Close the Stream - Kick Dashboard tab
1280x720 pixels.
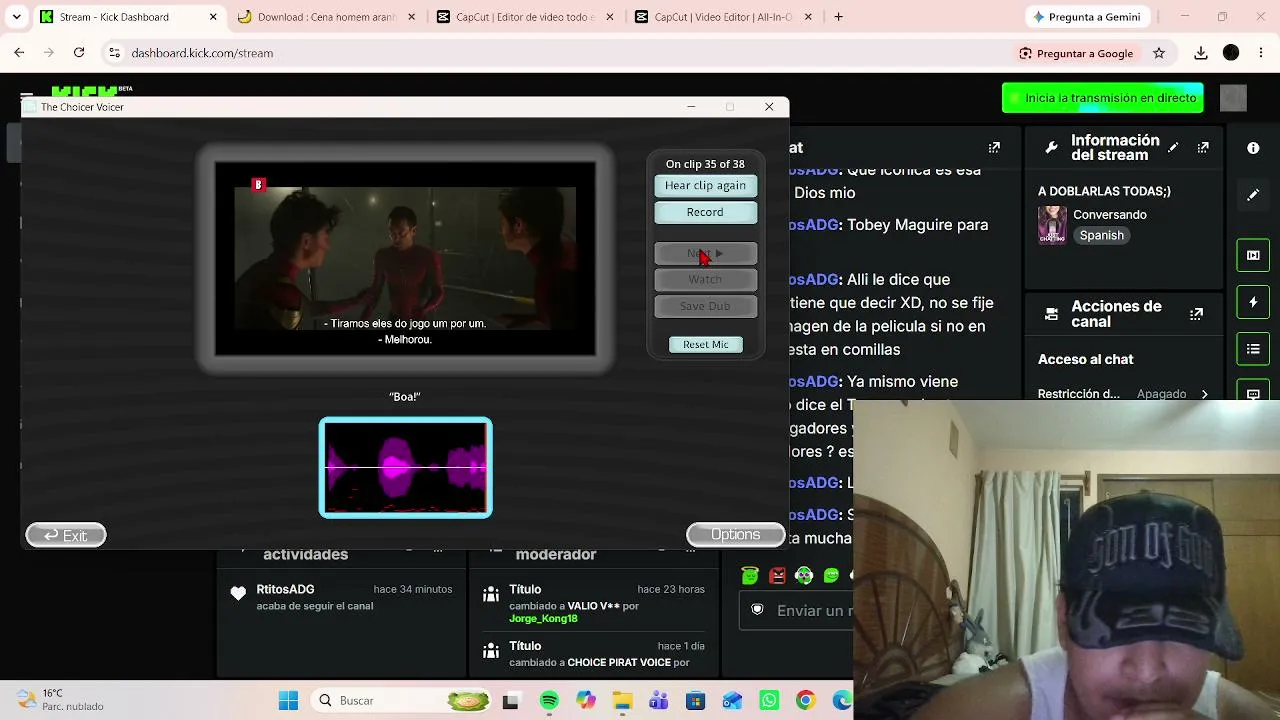[x=212, y=17]
